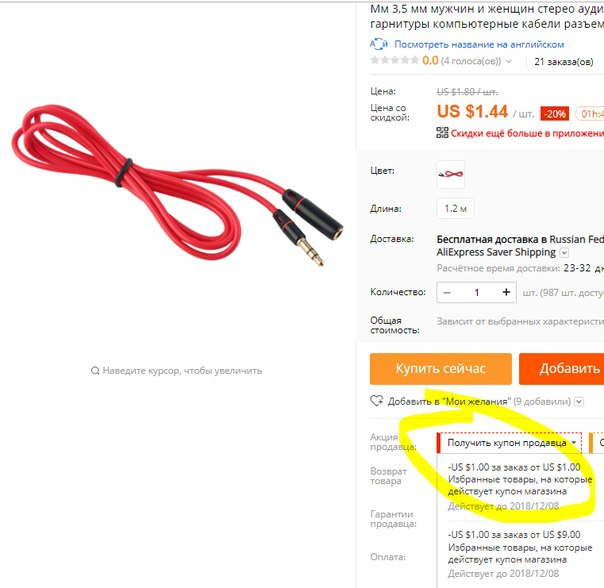Screen dimensions: 604x588
Task: Click the quantity input field
Action: [x=476, y=292]
